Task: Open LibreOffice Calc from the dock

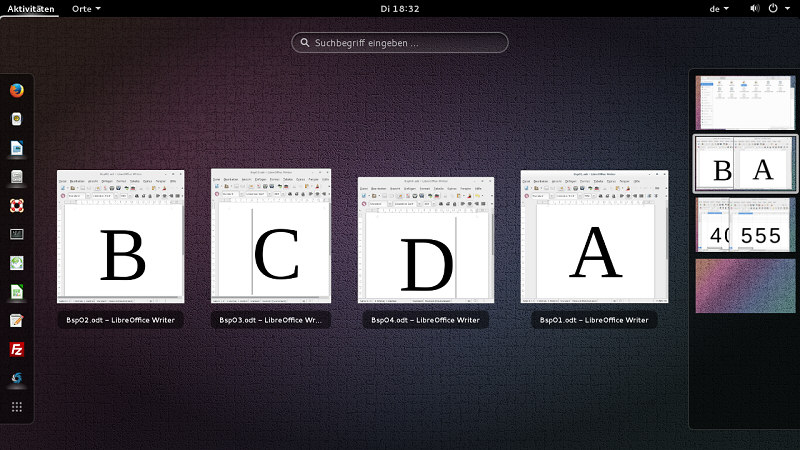Action: tap(17, 292)
